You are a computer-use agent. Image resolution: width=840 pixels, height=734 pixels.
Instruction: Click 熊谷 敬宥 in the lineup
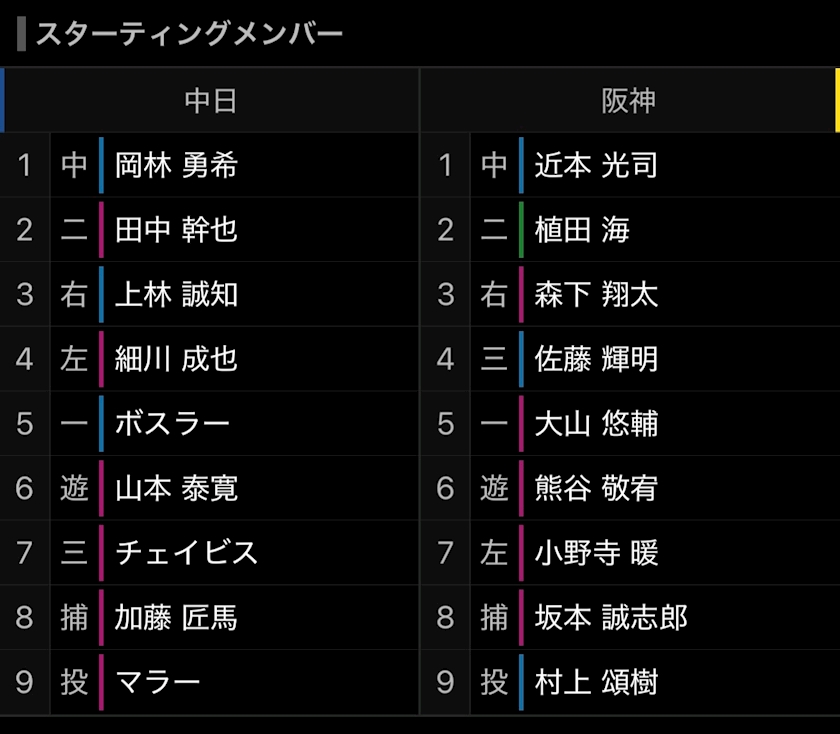(x=596, y=489)
